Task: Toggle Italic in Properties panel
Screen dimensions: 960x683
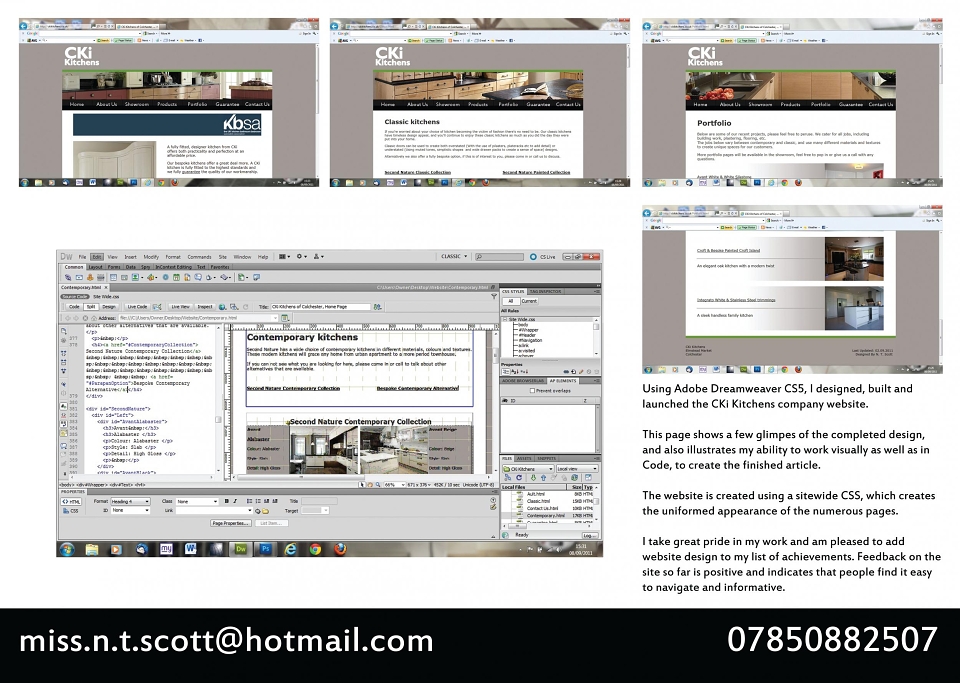Action: (x=234, y=501)
